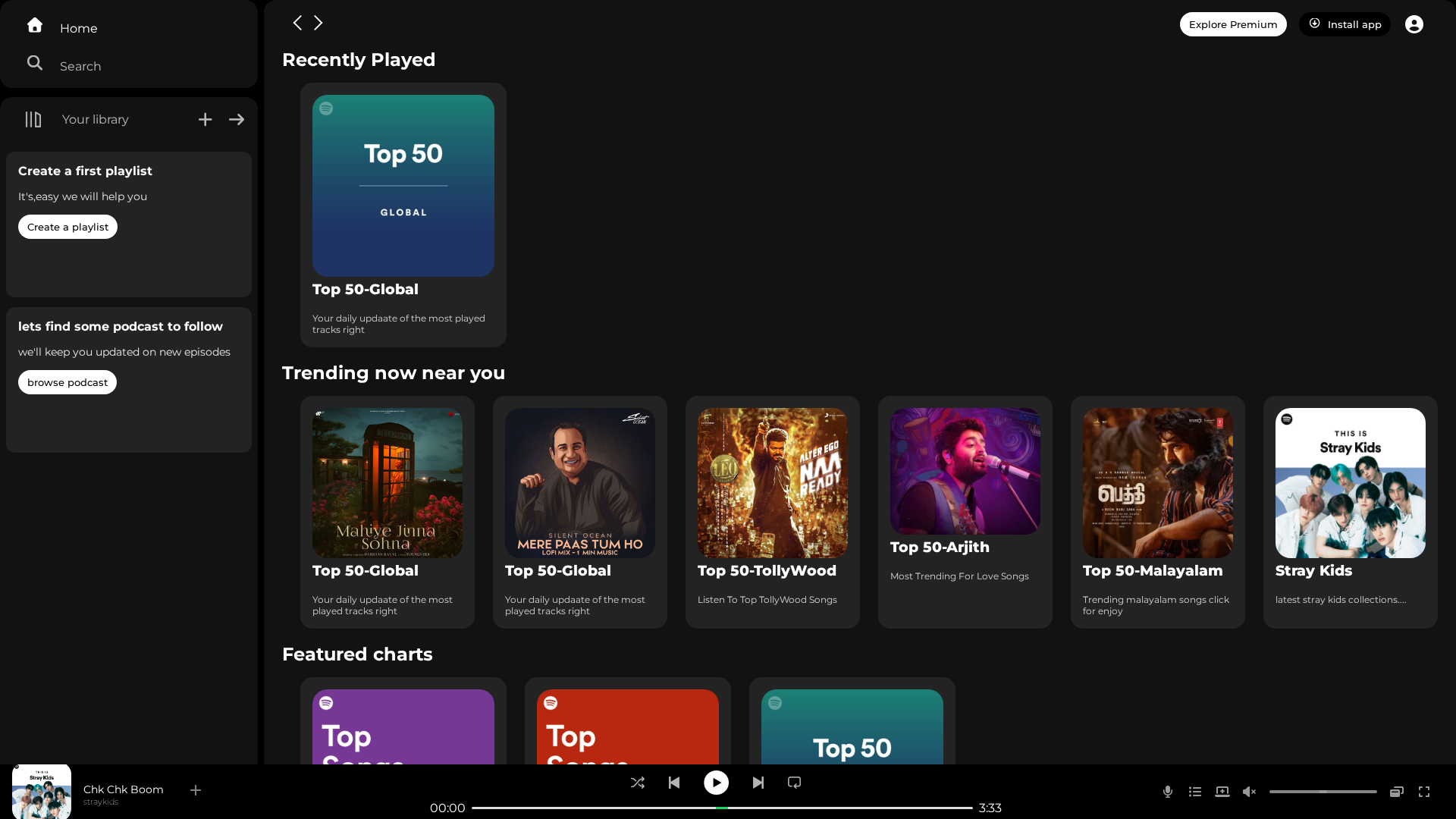Open the now playing view icon
Image resolution: width=1456 pixels, height=819 pixels.
[1222, 792]
